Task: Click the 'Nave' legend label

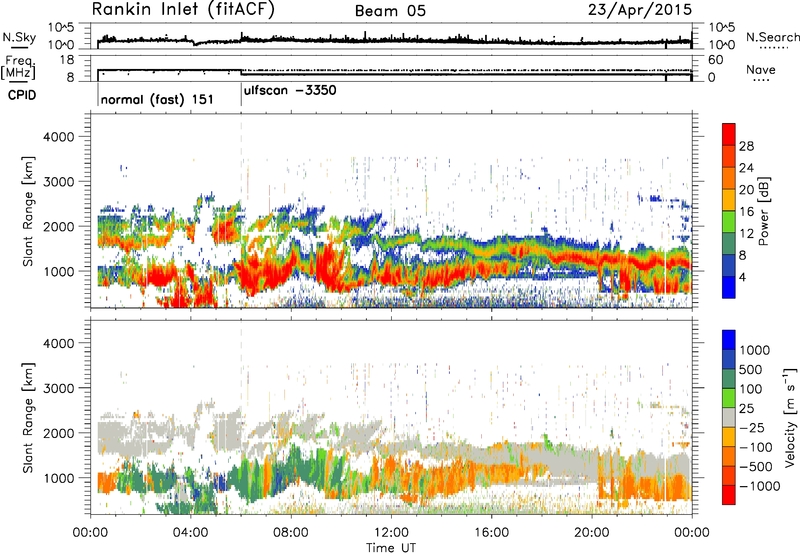Action: (761, 69)
